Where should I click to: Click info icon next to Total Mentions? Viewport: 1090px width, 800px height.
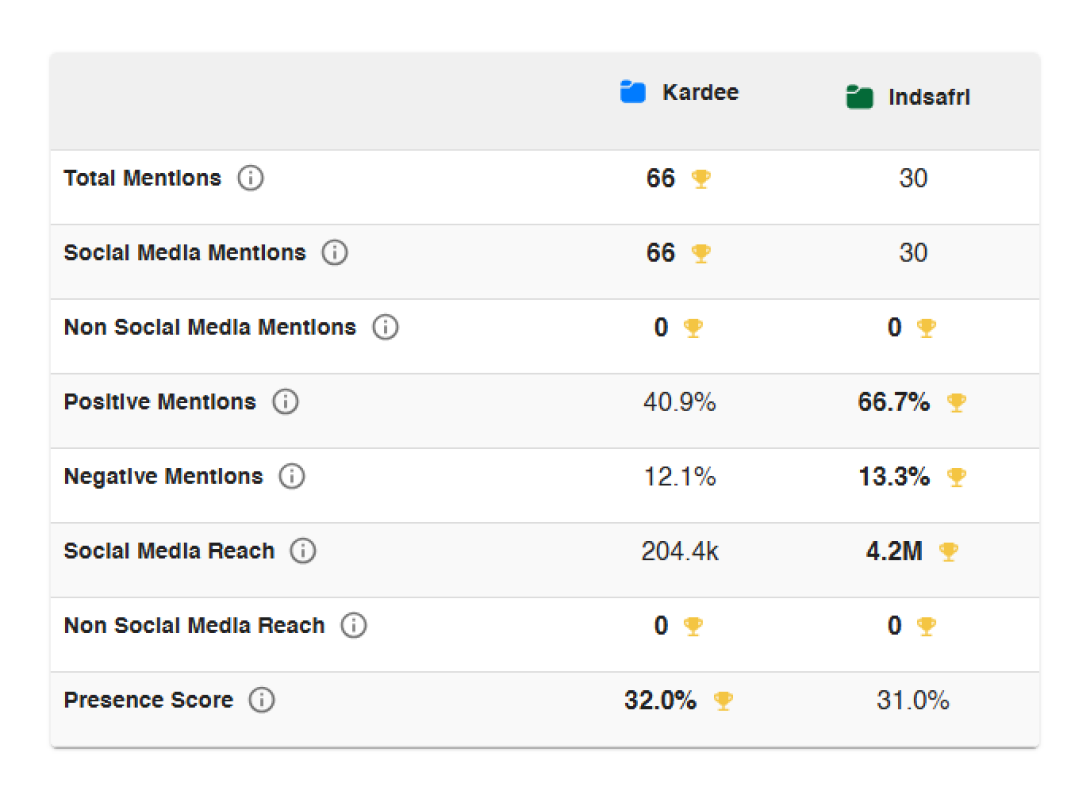click(250, 179)
